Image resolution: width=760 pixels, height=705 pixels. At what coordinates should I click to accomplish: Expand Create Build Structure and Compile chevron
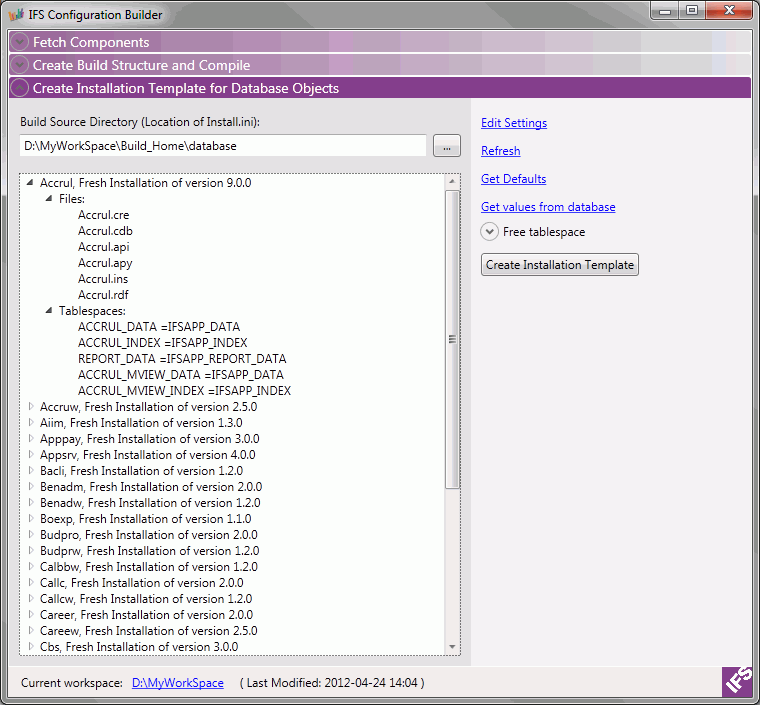click(19, 65)
